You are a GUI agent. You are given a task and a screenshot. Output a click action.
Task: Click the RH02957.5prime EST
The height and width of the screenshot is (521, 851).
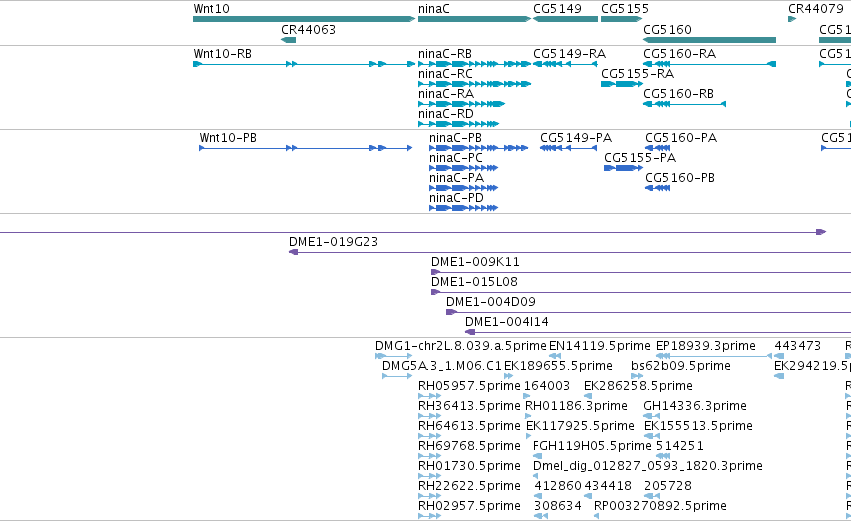(x=429, y=516)
